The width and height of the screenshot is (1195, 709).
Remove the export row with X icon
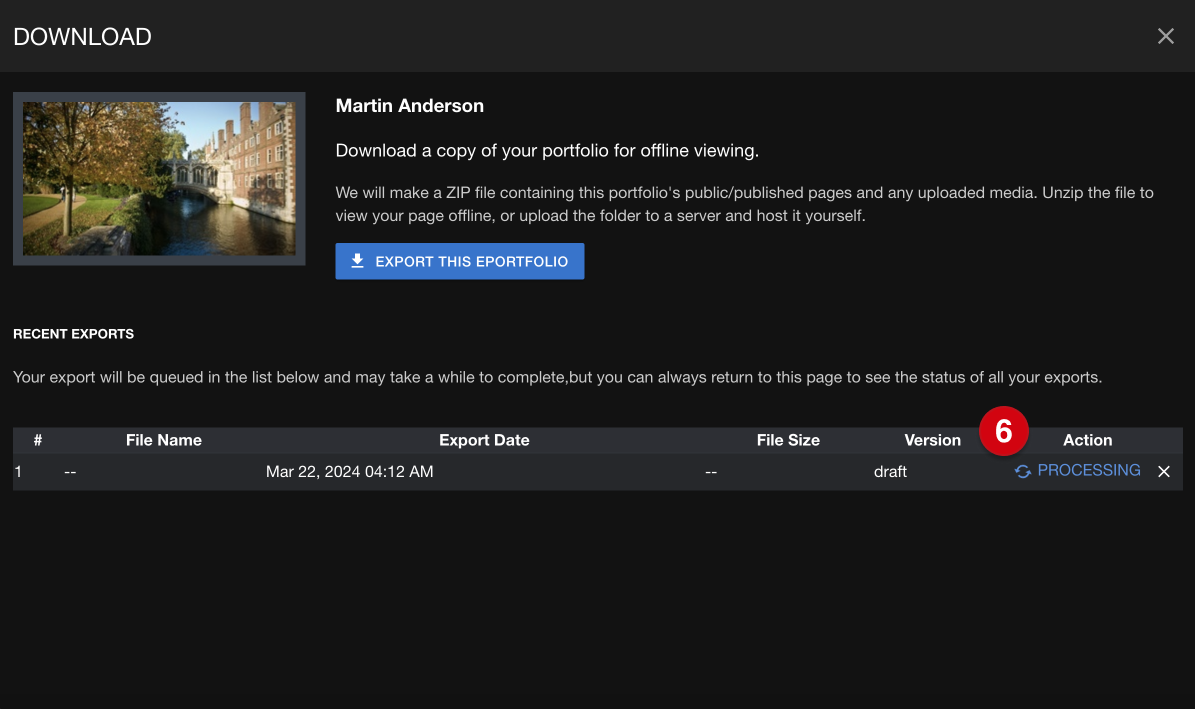1164,472
